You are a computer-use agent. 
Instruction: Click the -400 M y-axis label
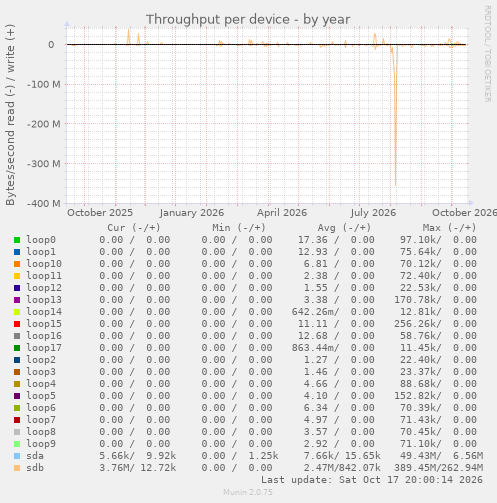(x=44, y=203)
